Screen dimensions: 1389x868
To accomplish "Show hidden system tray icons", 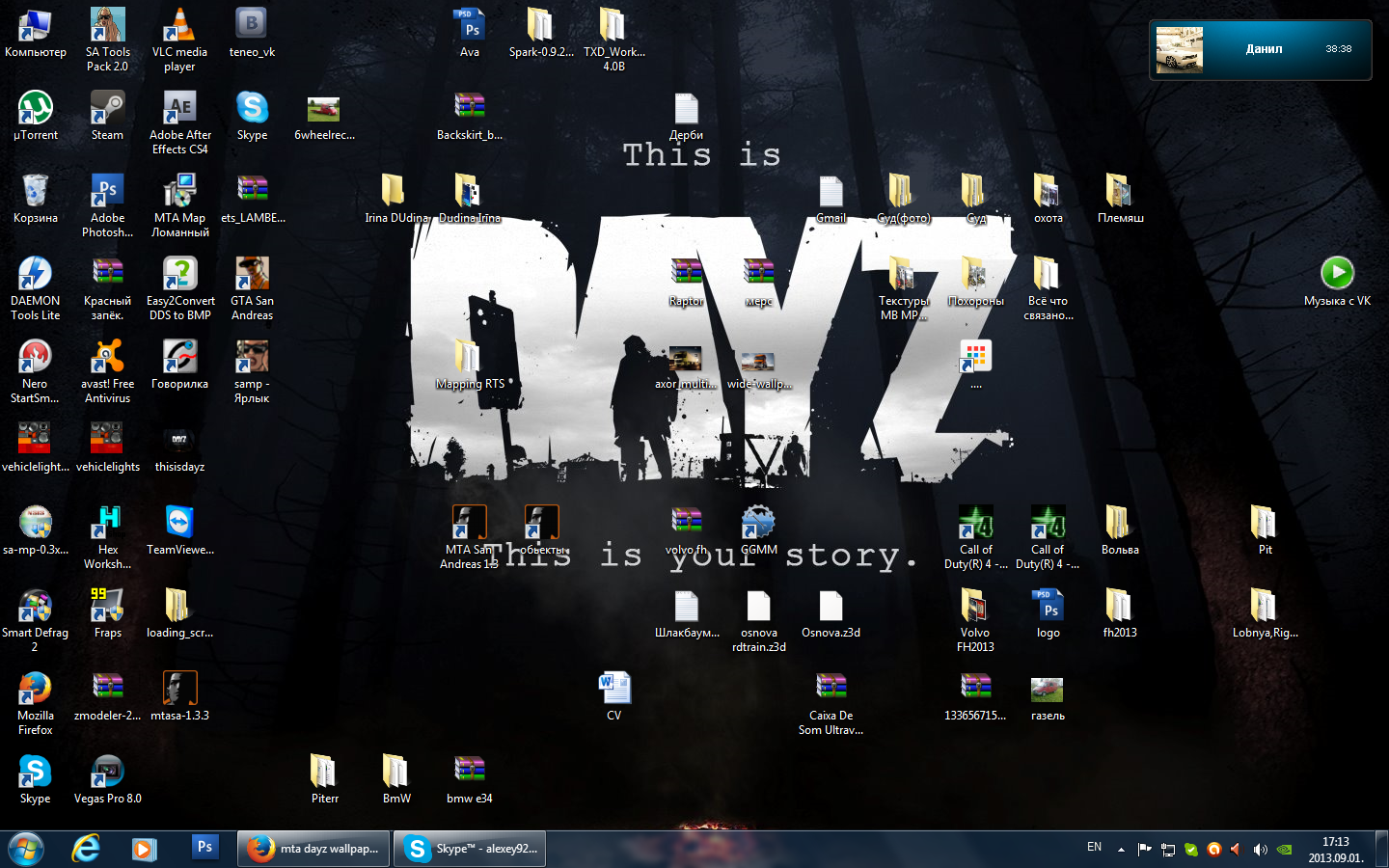I will click(1121, 850).
